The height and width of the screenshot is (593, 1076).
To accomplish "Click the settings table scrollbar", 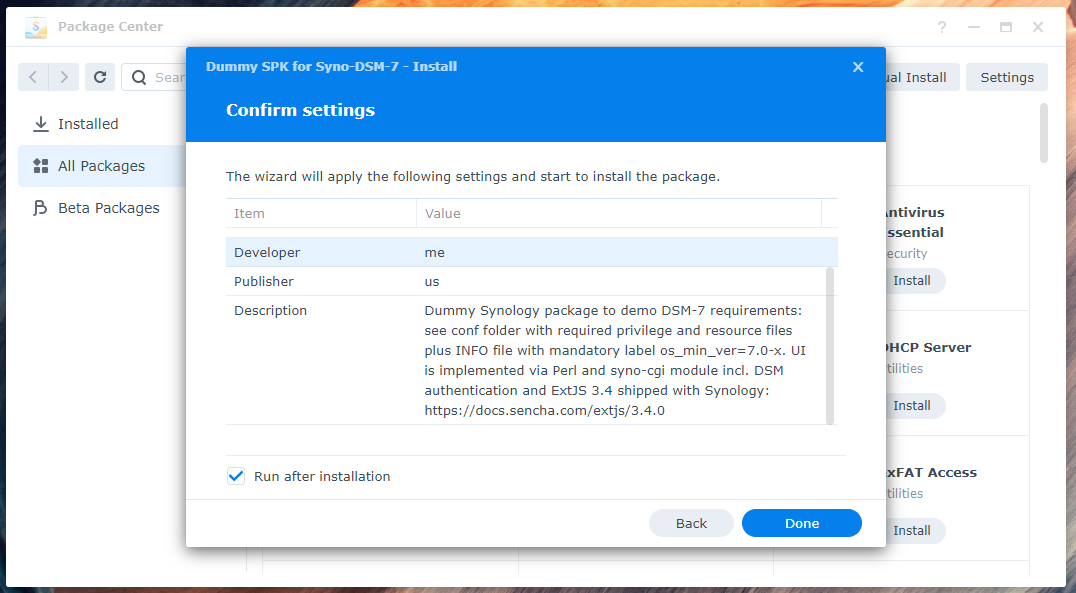I will pyautogui.click(x=830, y=346).
